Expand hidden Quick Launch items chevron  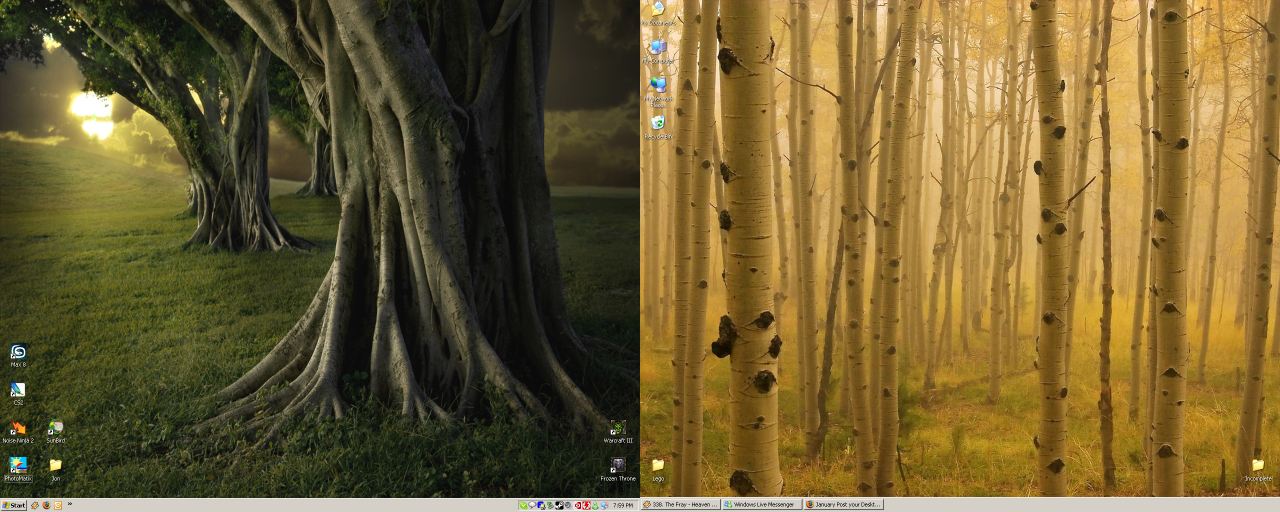(x=70, y=504)
